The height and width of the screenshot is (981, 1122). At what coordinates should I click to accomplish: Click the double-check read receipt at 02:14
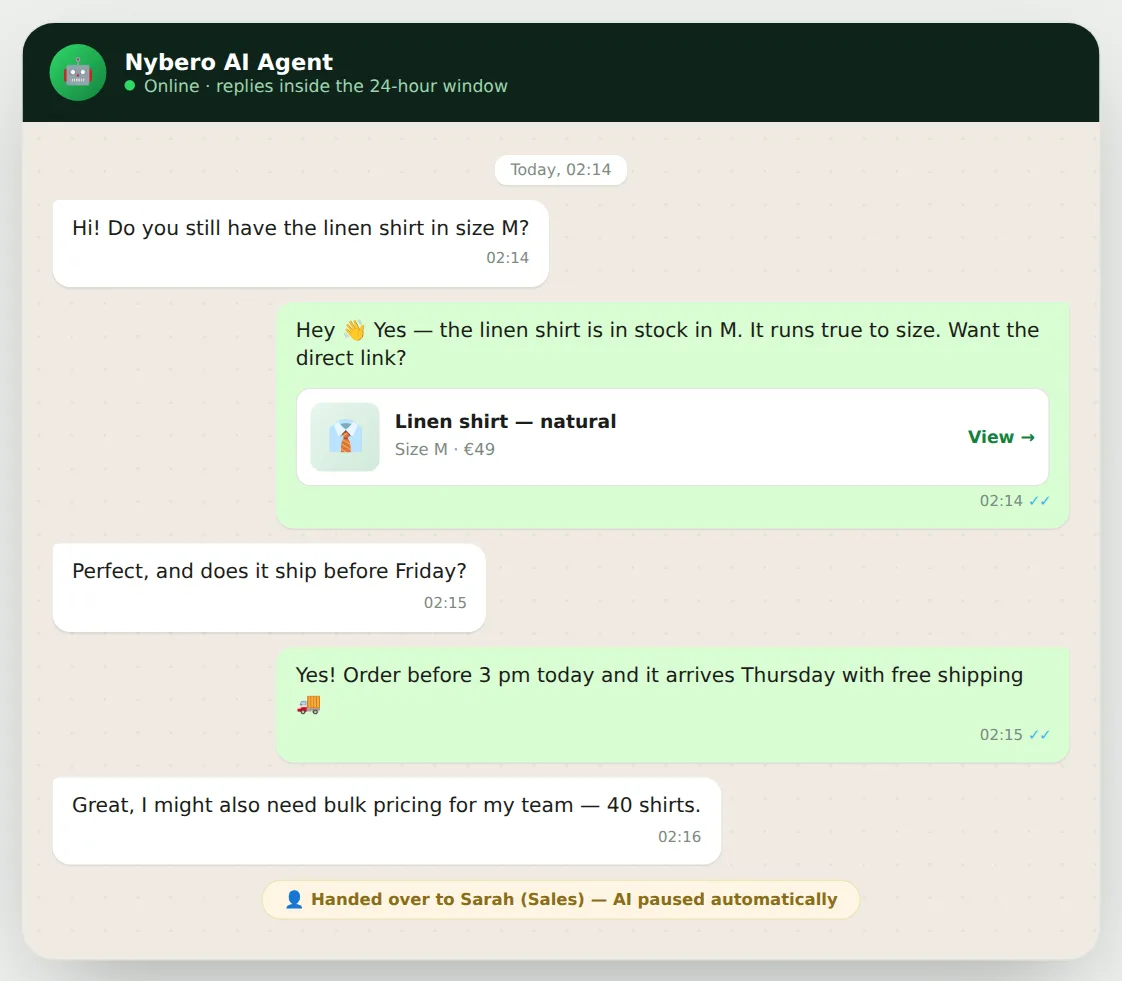(x=1039, y=501)
